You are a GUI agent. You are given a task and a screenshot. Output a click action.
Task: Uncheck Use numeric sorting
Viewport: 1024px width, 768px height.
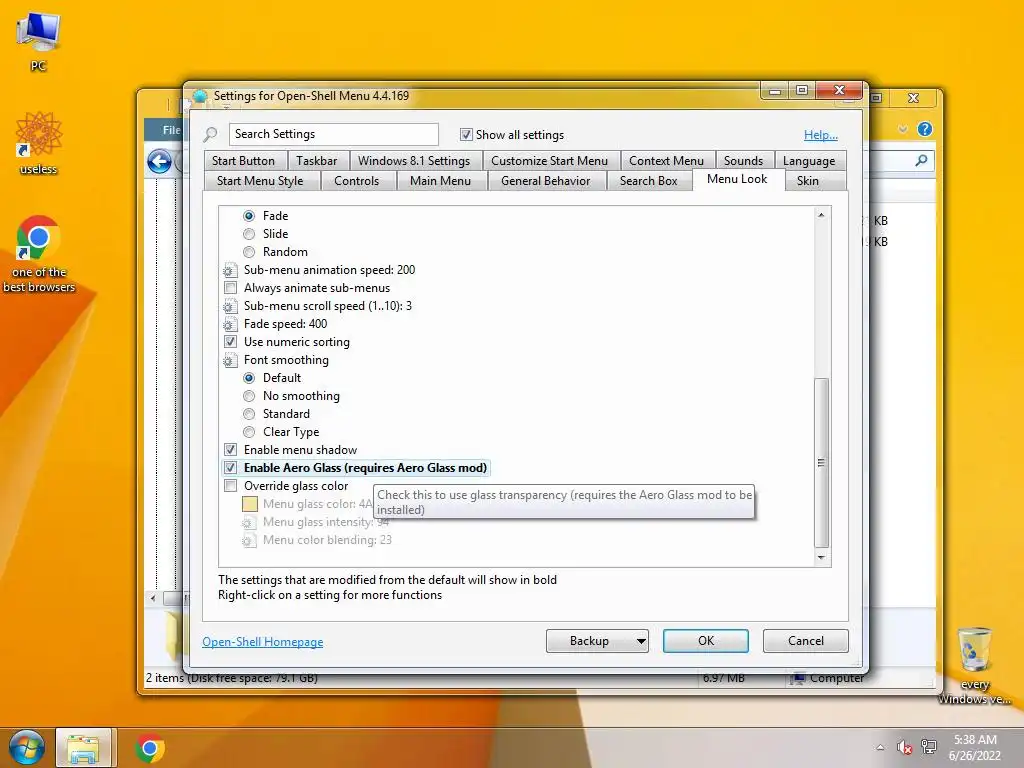click(231, 342)
